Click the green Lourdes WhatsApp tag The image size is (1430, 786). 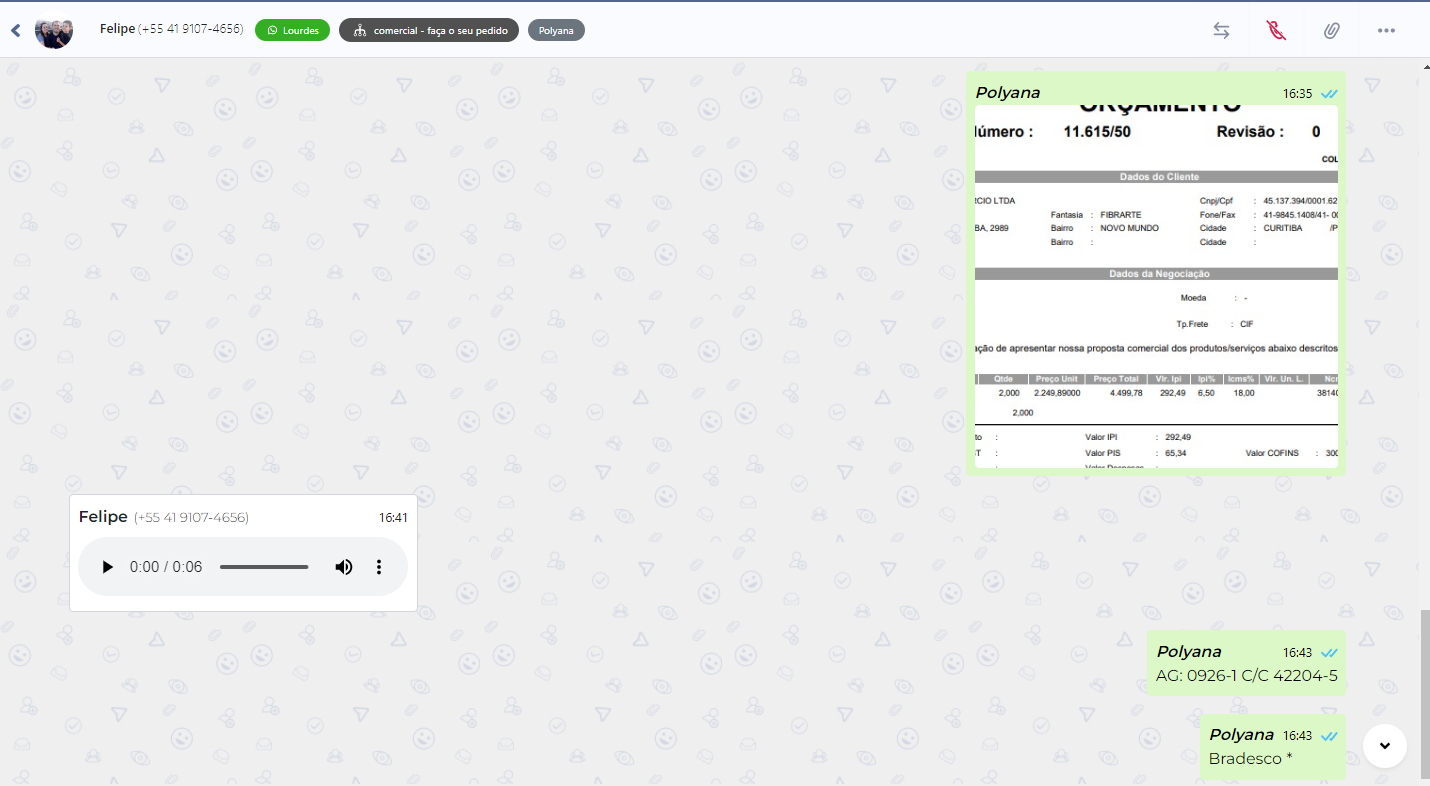(292, 30)
